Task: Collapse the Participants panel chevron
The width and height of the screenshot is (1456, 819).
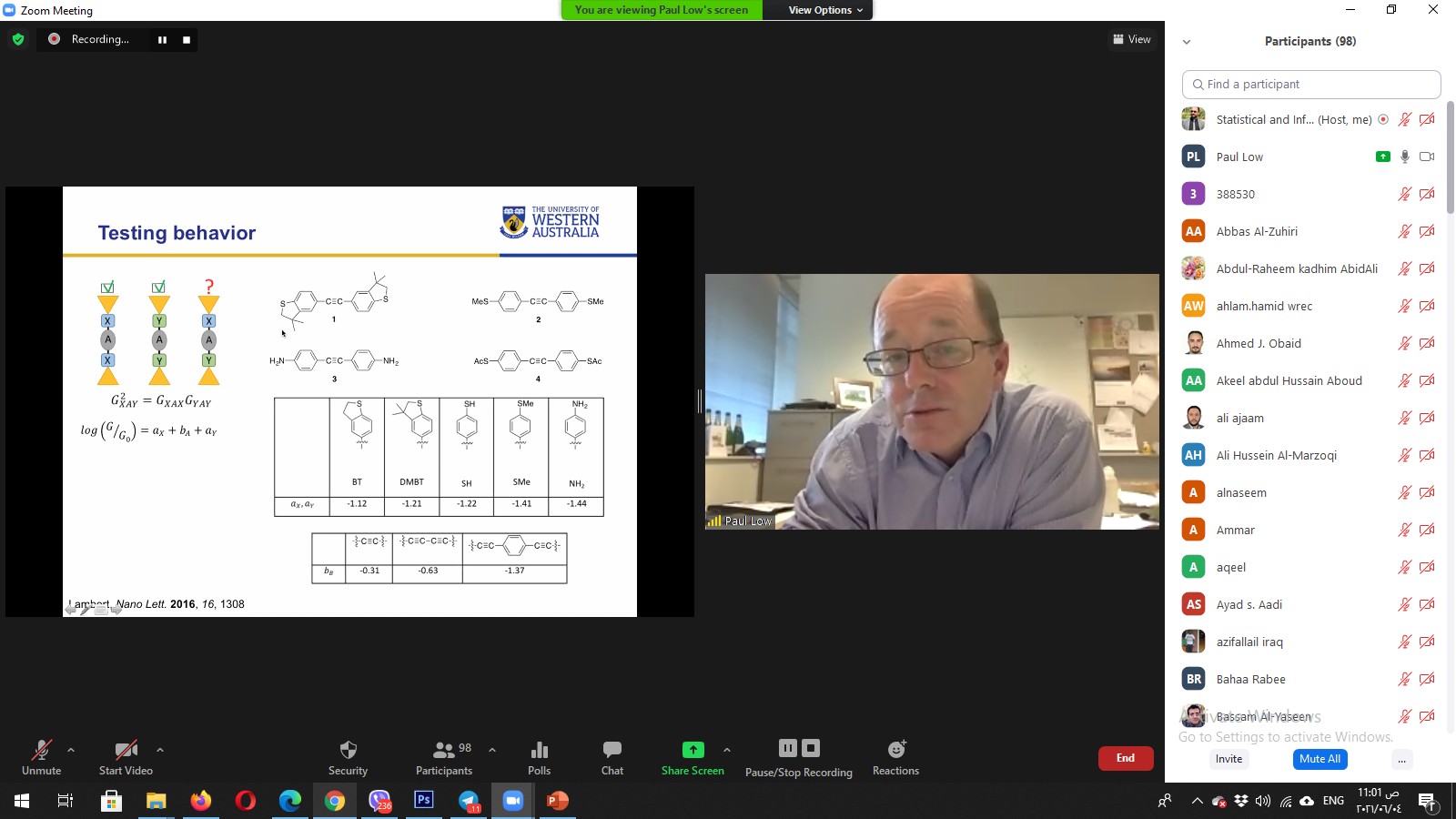Action: [x=1187, y=42]
